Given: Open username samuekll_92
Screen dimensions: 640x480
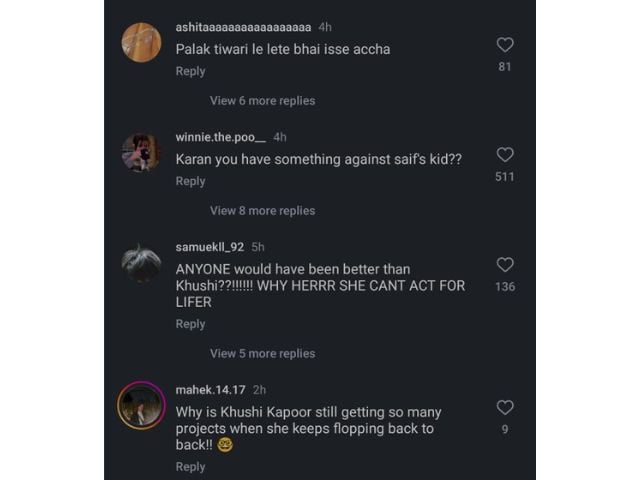Looking at the screenshot, I should click(x=210, y=247).
